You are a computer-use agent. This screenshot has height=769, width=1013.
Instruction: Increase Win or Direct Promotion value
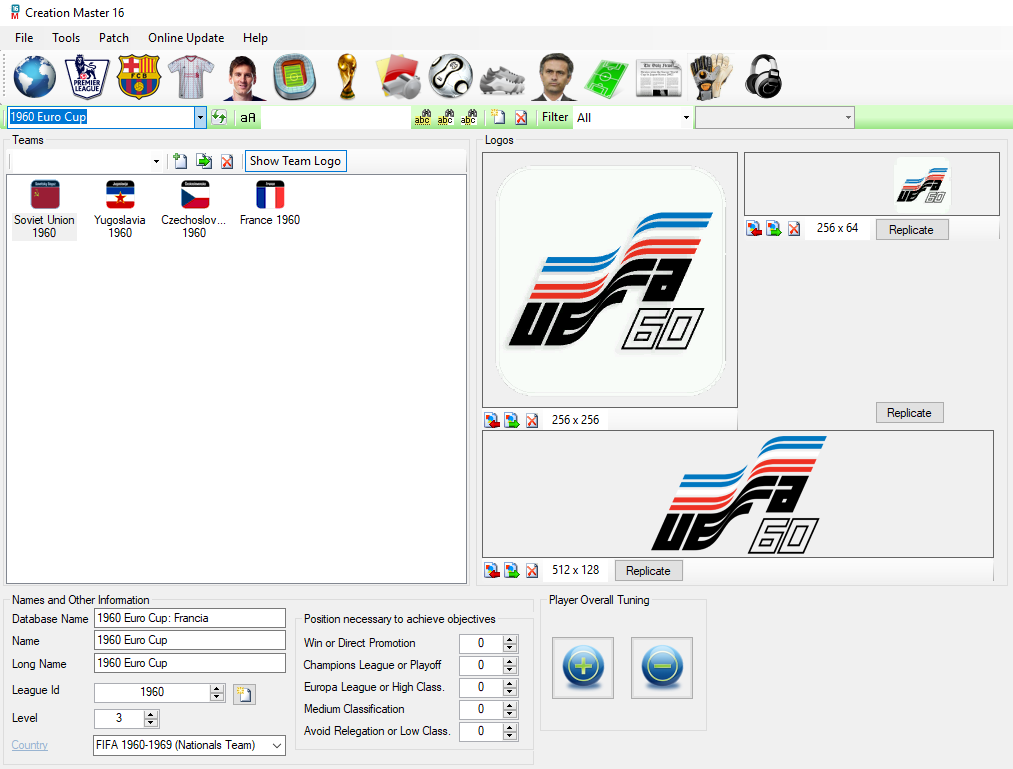tap(510, 639)
